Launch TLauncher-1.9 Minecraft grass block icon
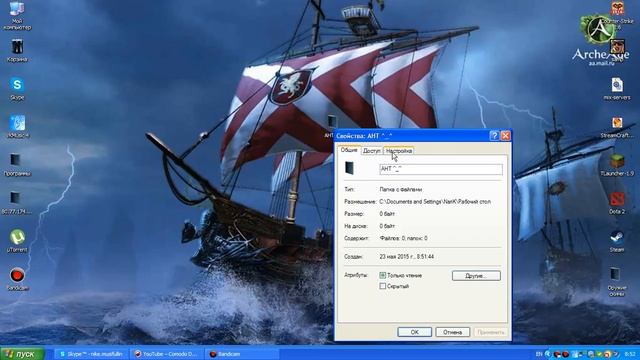Viewport: 640px width, 360px height. [x=617, y=161]
